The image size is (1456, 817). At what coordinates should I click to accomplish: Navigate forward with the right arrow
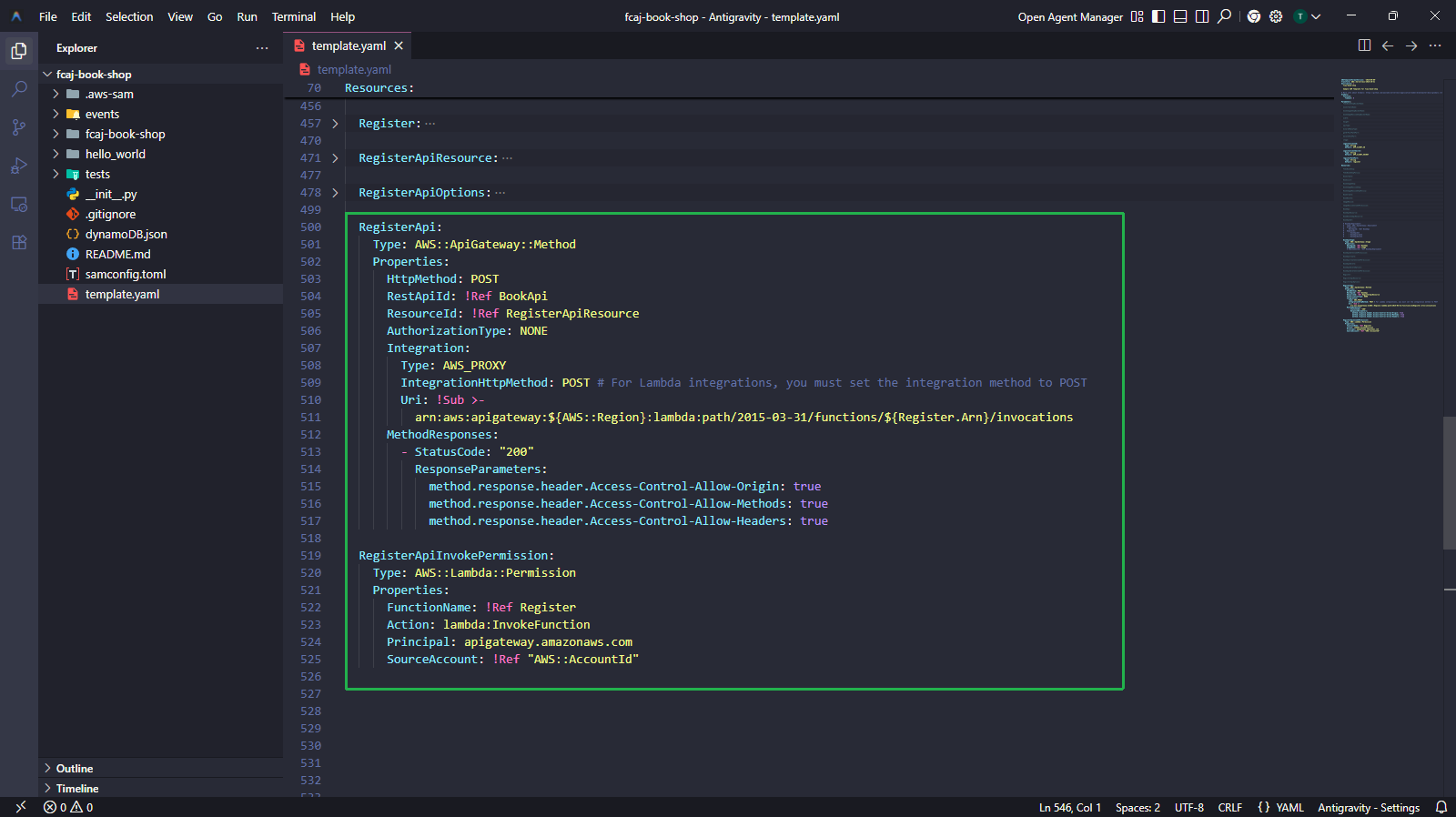coord(1411,45)
